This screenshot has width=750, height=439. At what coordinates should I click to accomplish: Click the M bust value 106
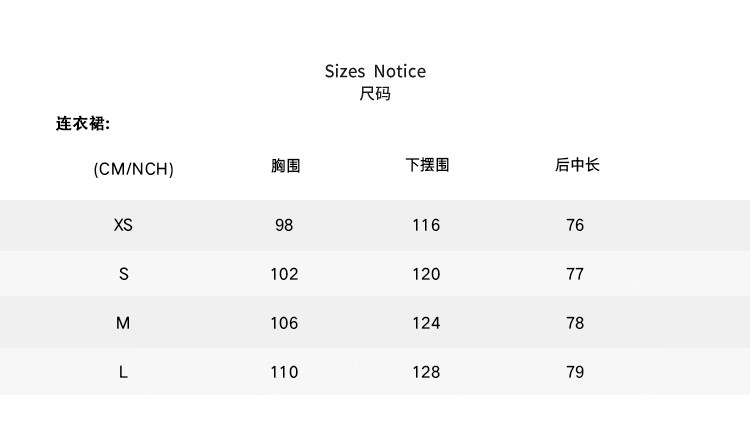[x=284, y=323]
